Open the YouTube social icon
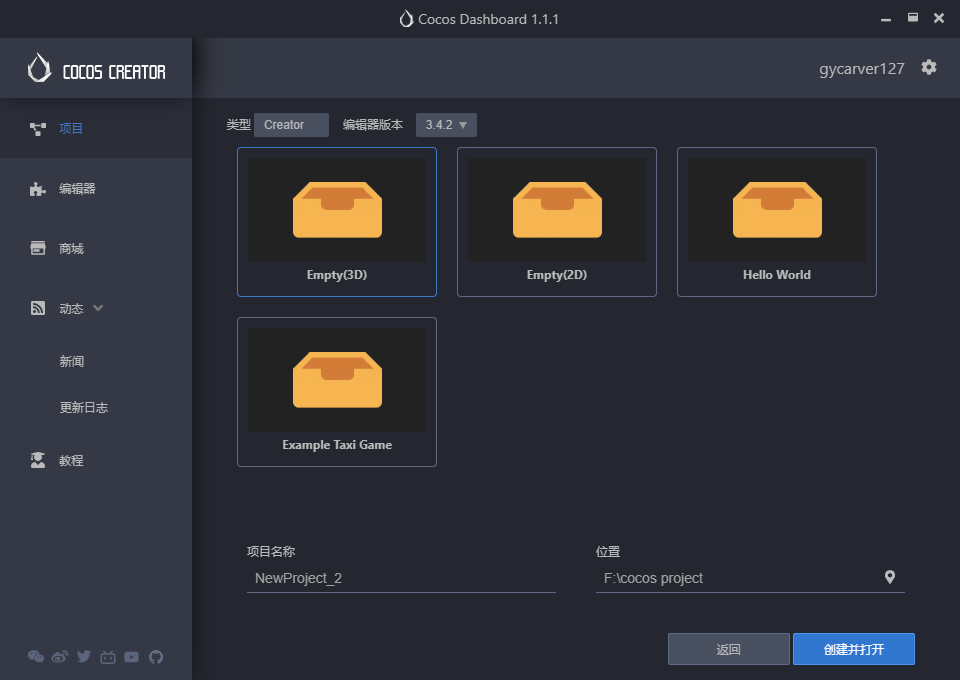 [x=132, y=657]
